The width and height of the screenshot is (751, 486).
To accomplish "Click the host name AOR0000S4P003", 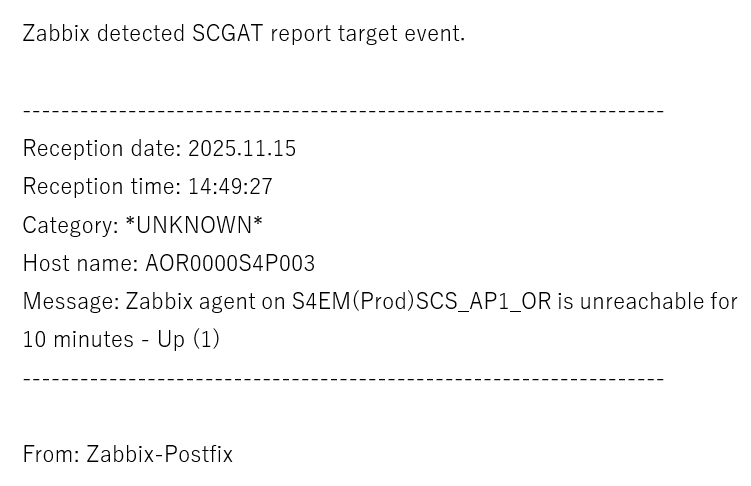I will point(230,263).
